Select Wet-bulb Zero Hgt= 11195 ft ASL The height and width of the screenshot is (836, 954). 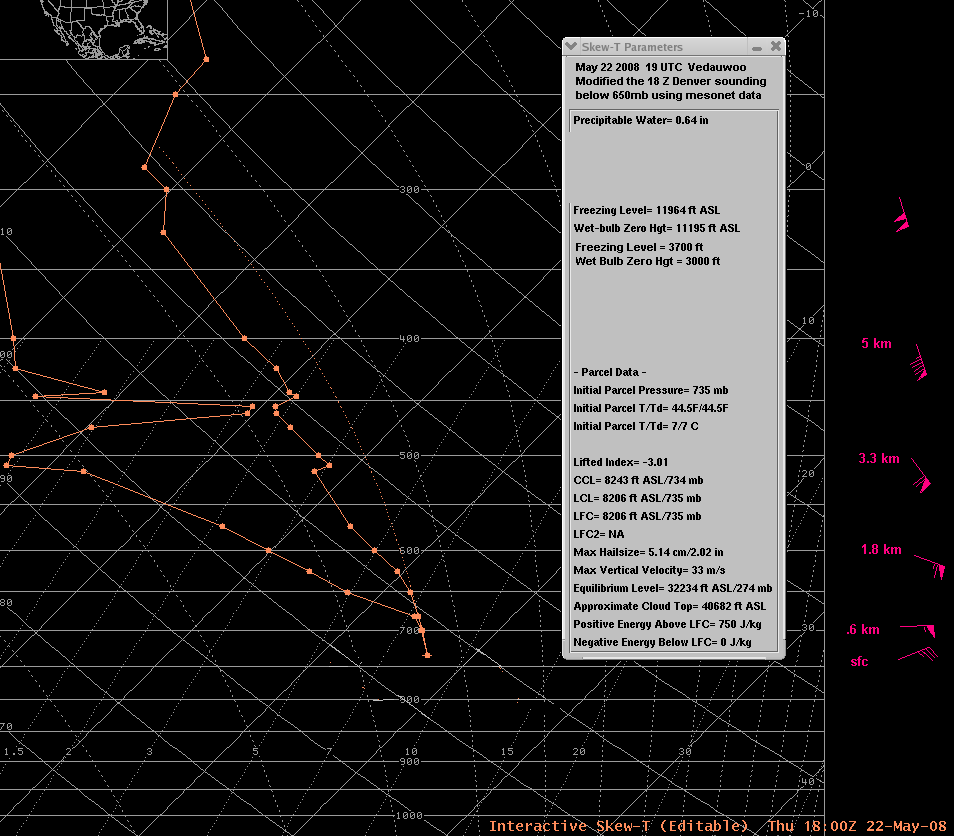pyautogui.click(x=657, y=228)
